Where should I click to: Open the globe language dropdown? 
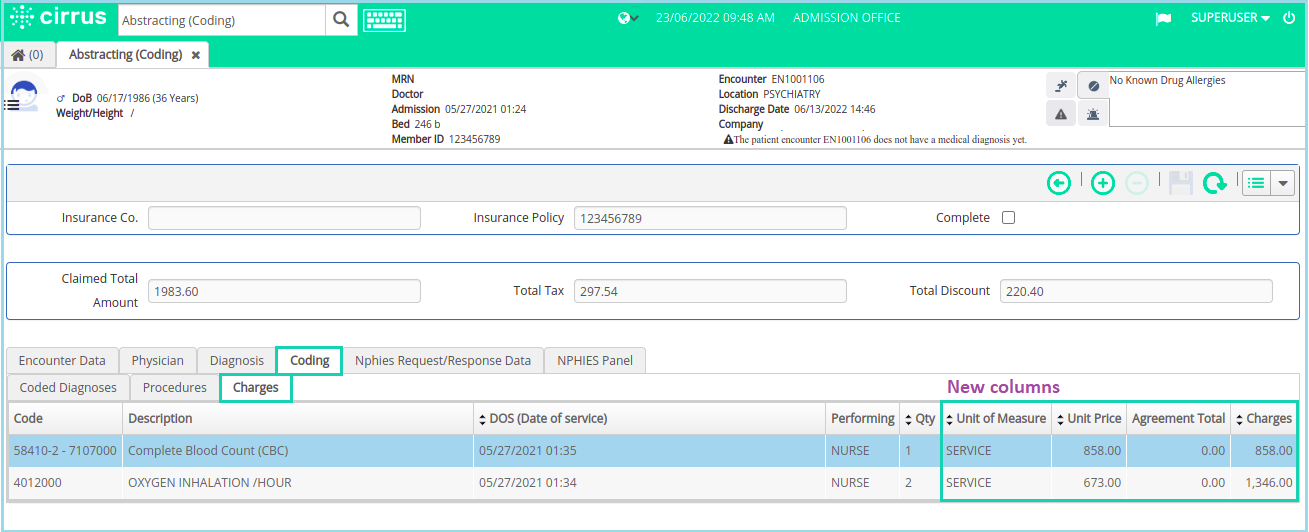[x=628, y=18]
